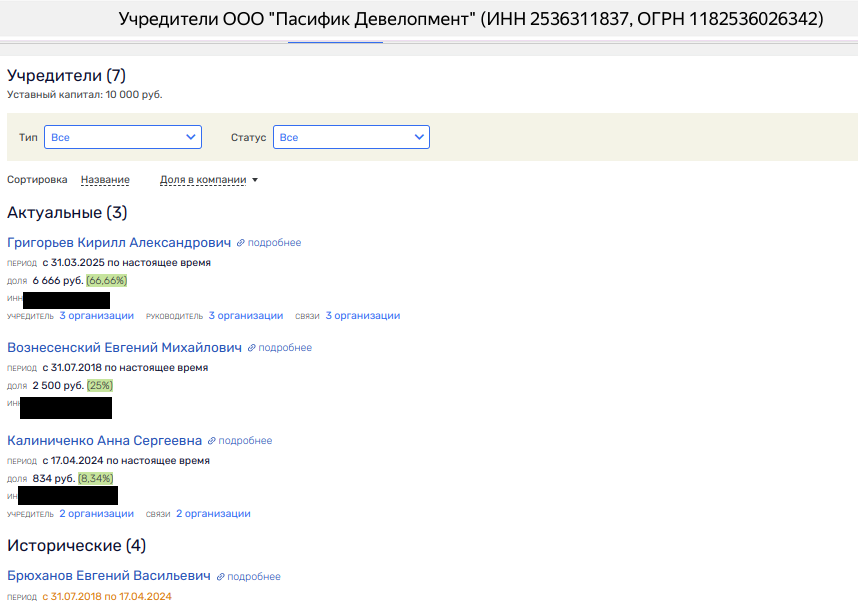Click the page title Учредители ООО Пасифик Девелопмент
The width and height of the screenshot is (858, 606).
471,19
